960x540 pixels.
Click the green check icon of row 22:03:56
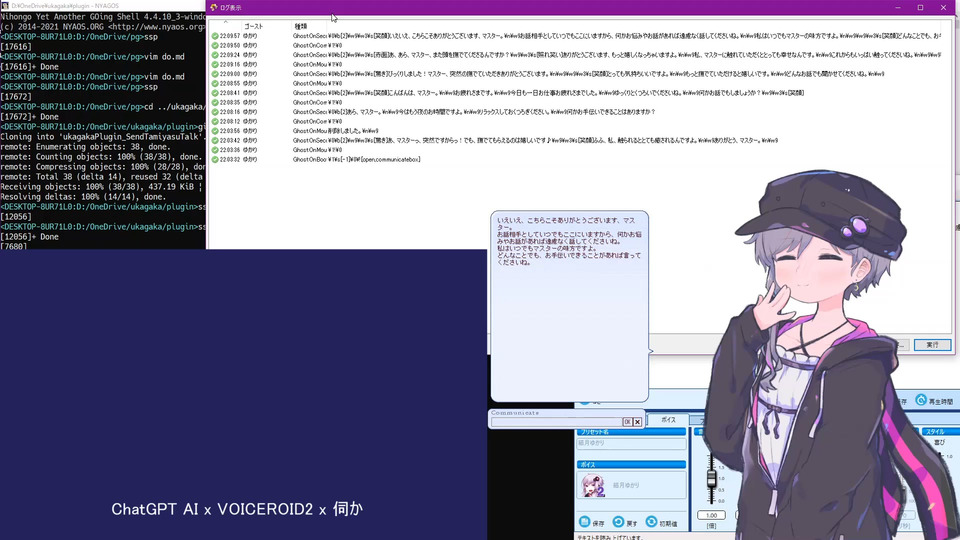click(215, 131)
